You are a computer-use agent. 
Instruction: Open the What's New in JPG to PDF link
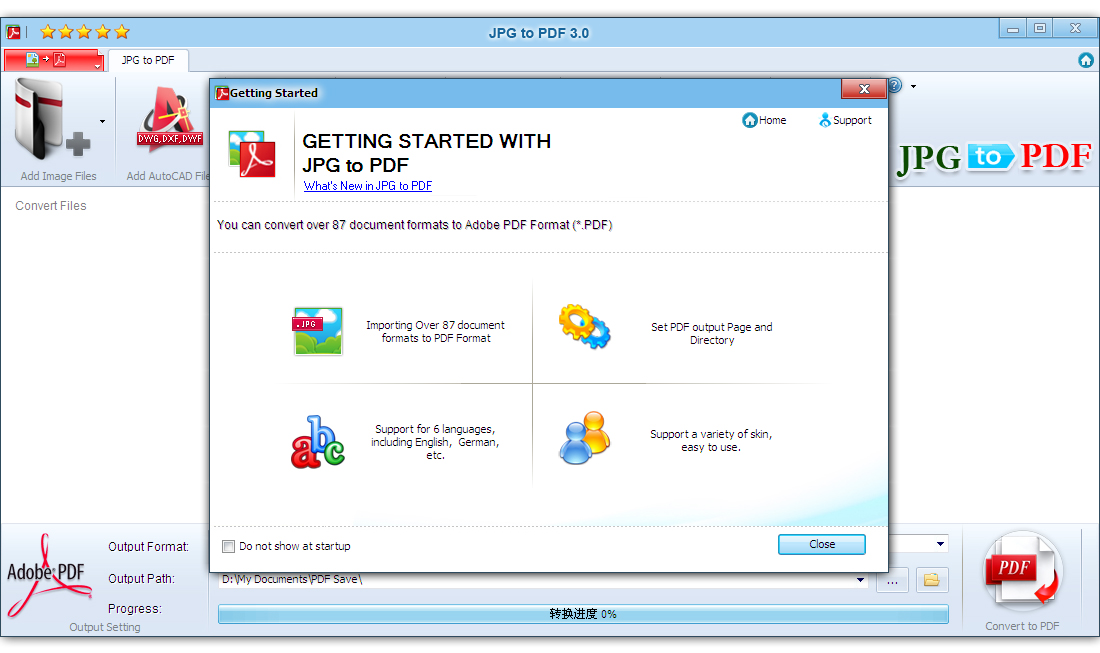[x=368, y=186]
